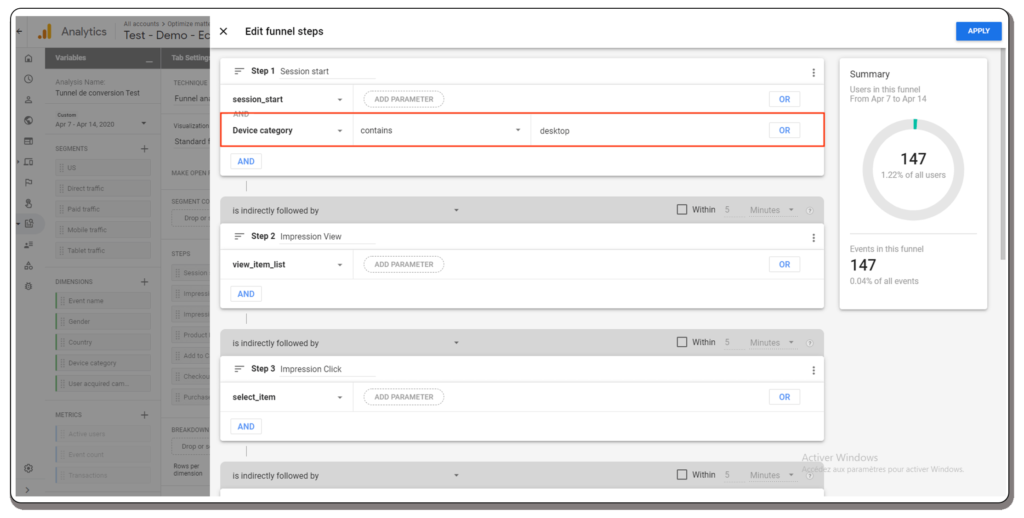Enable the Within checkbox above Step 2
The image size is (1024, 518).
tap(682, 210)
